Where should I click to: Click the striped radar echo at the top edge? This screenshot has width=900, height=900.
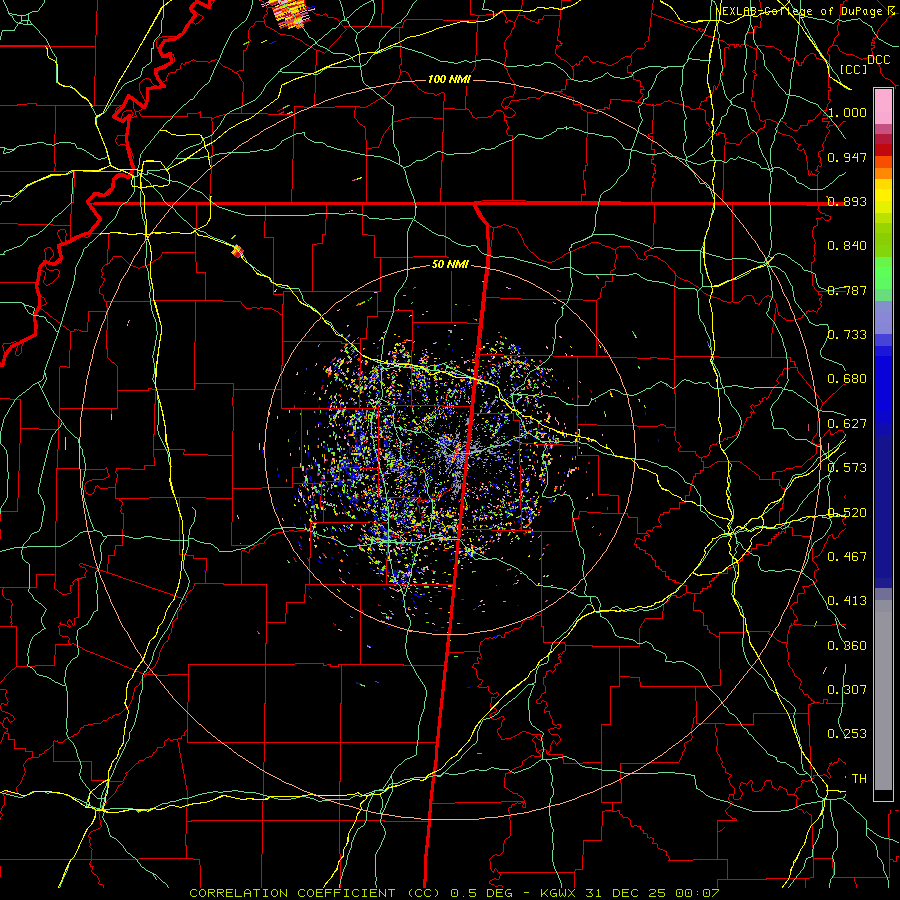click(x=289, y=13)
